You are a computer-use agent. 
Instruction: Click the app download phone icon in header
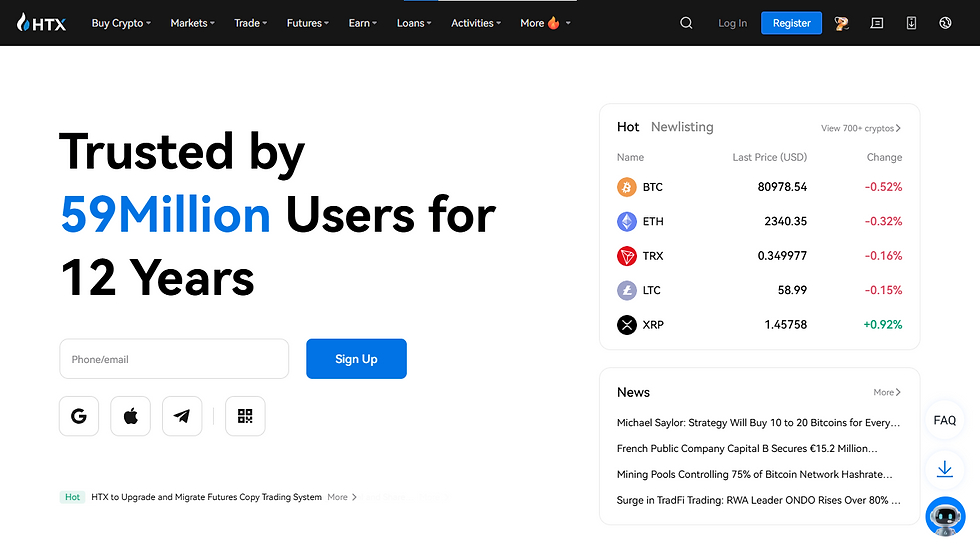[x=911, y=23]
